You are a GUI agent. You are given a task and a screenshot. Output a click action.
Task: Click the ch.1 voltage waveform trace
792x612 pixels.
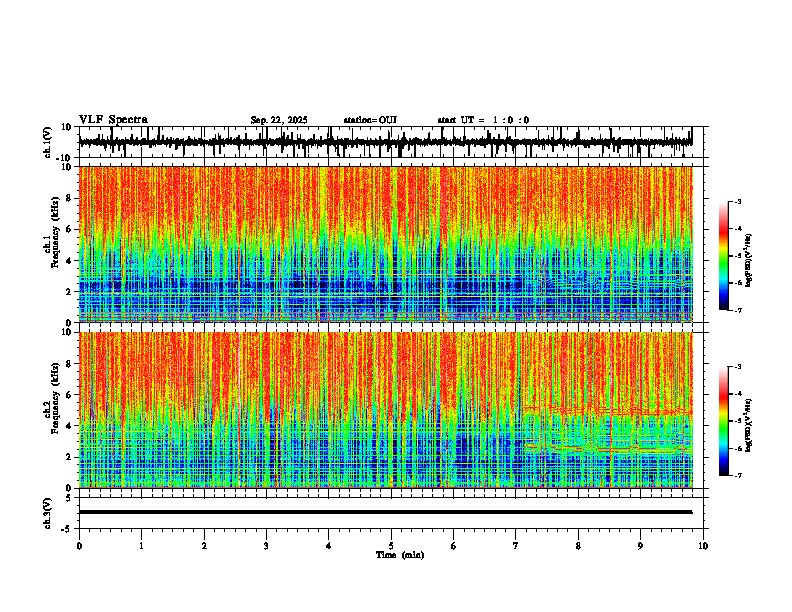(385, 142)
